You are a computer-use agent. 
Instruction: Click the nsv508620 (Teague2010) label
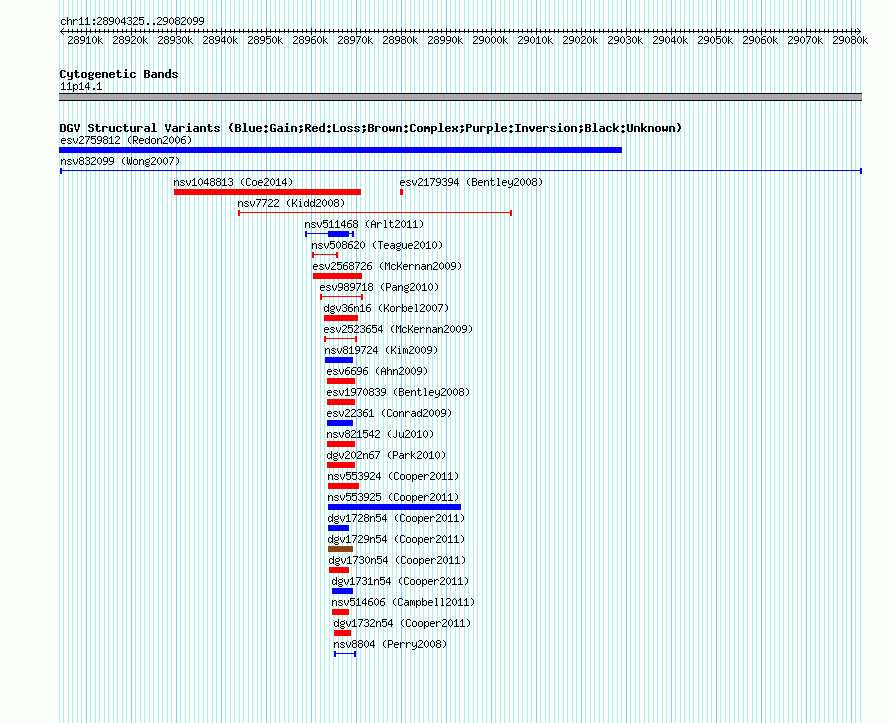tap(377, 245)
